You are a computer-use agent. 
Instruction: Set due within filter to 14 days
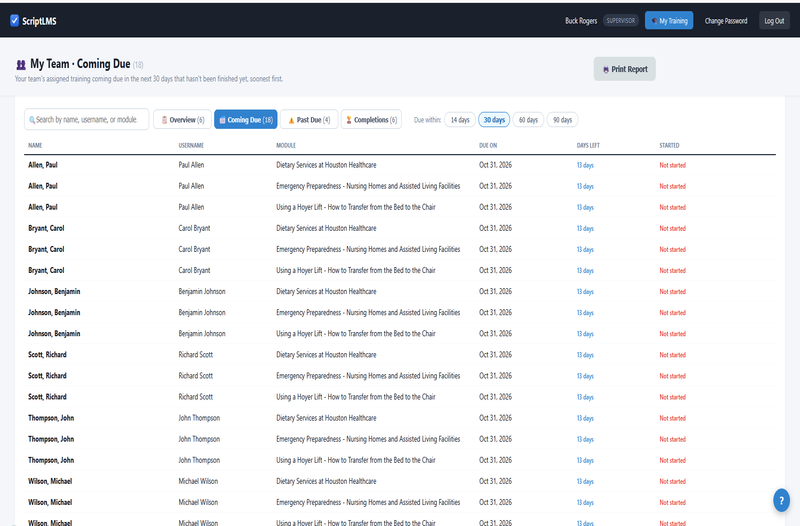[460, 120]
